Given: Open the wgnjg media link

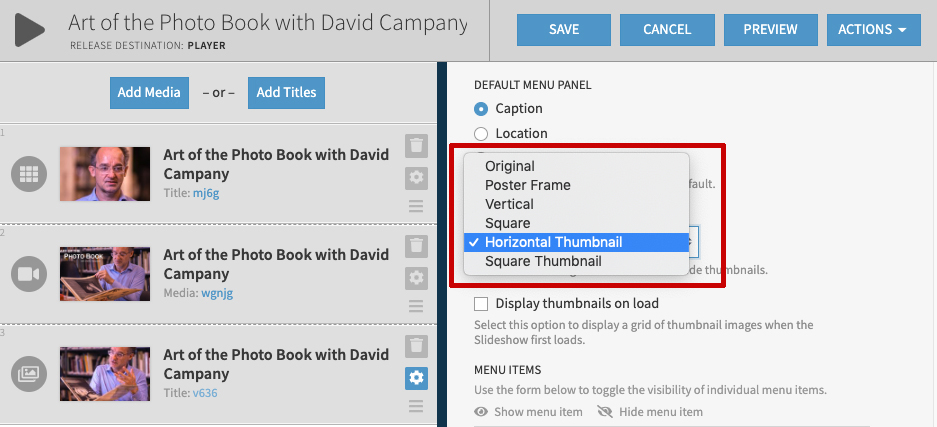Looking at the screenshot, I should point(217,293).
